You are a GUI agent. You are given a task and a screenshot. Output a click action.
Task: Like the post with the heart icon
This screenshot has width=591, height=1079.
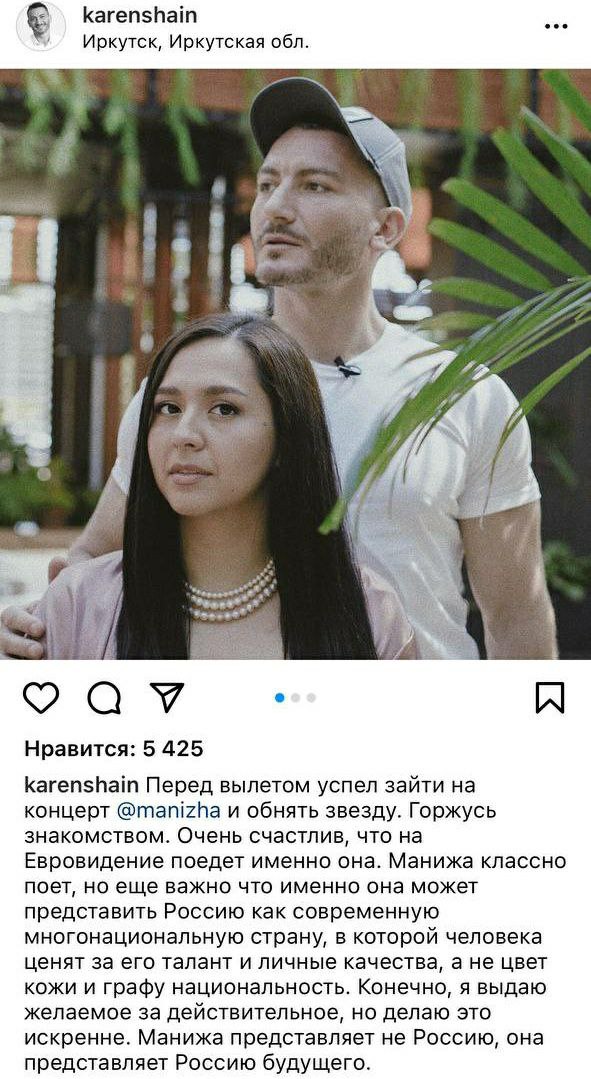(41, 697)
